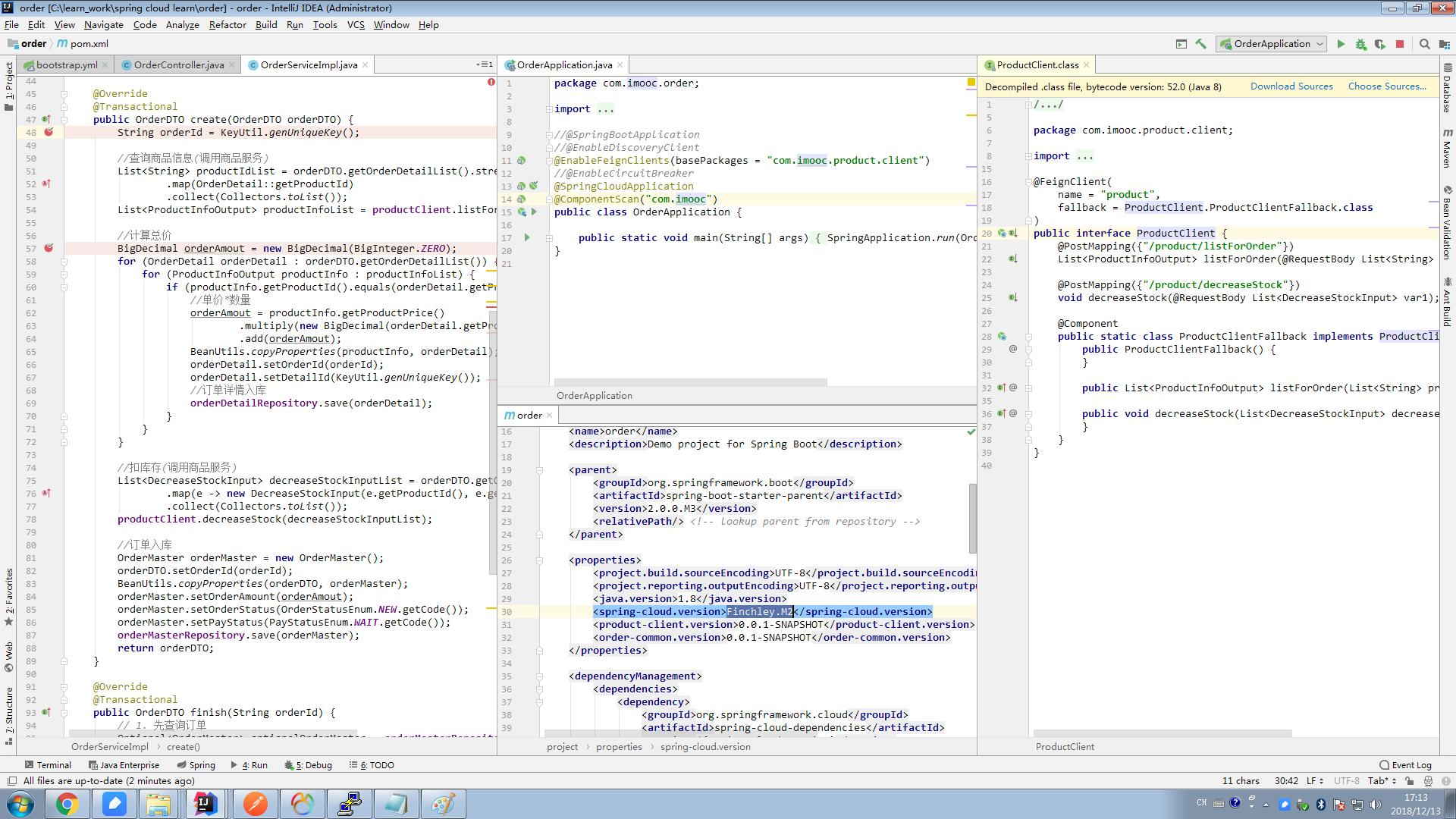Open the Spring tool window
This screenshot has width=1456, height=819.
coord(196,765)
